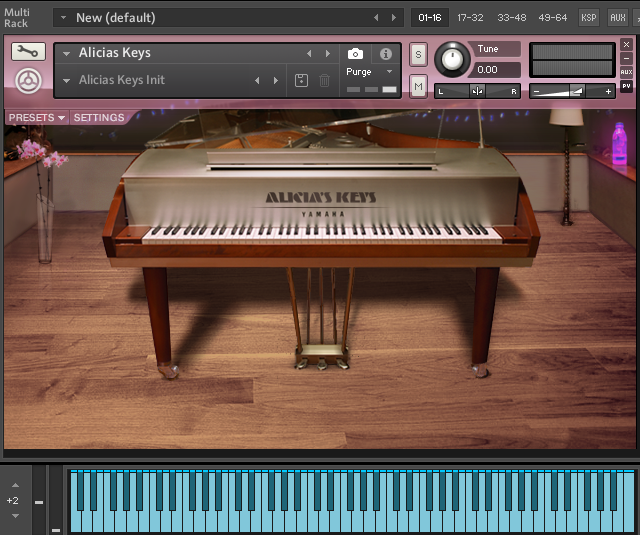Viewport: 640px width, 535px height.
Task: Click the +2 octave transpose value
Action: coord(13,500)
